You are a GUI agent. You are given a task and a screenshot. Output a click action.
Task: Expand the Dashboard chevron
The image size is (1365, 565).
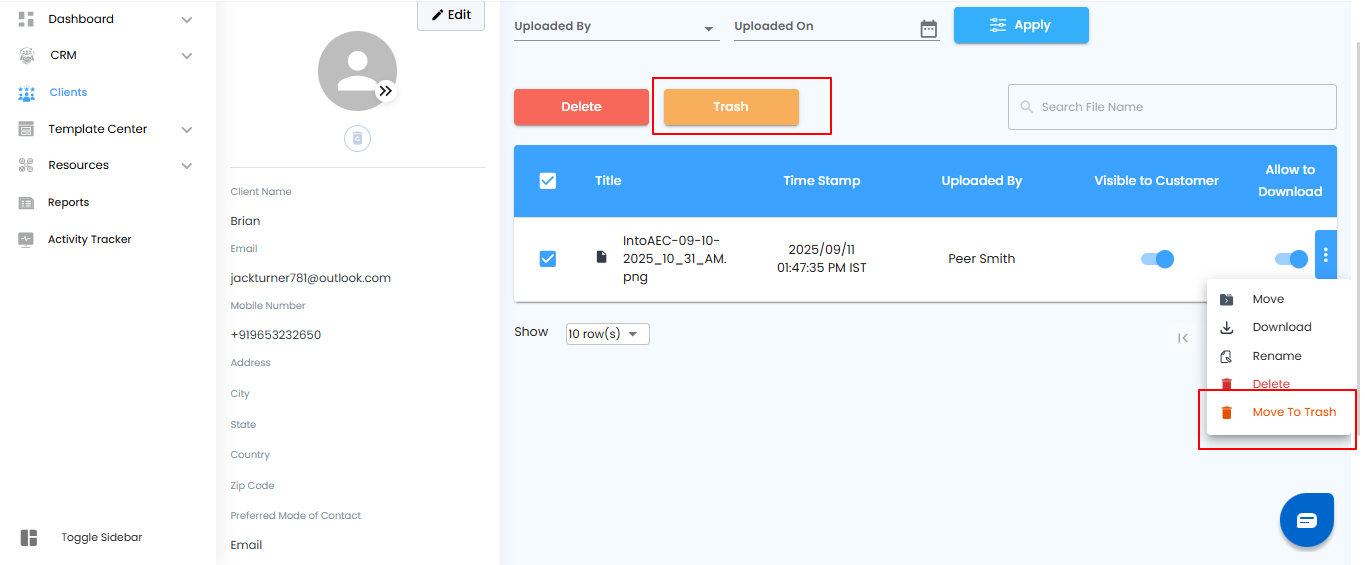tap(186, 20)
